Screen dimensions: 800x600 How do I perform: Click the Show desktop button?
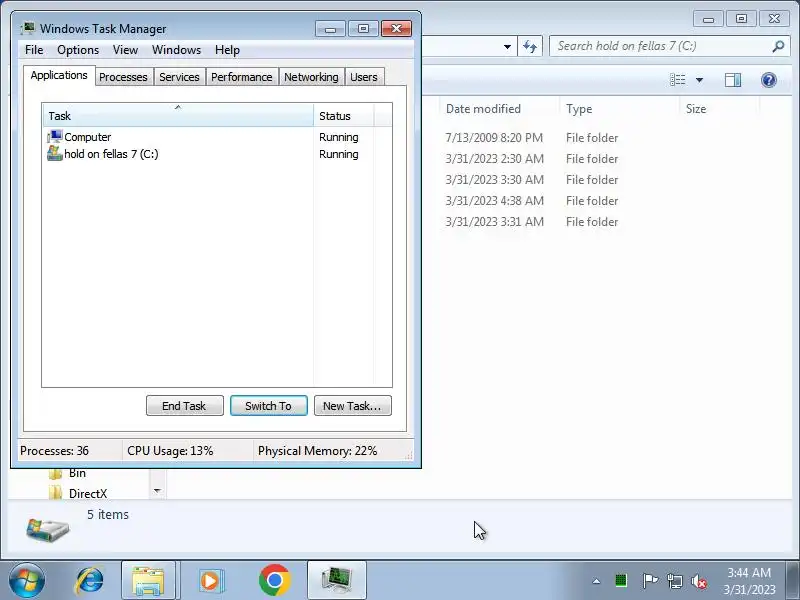793,581
